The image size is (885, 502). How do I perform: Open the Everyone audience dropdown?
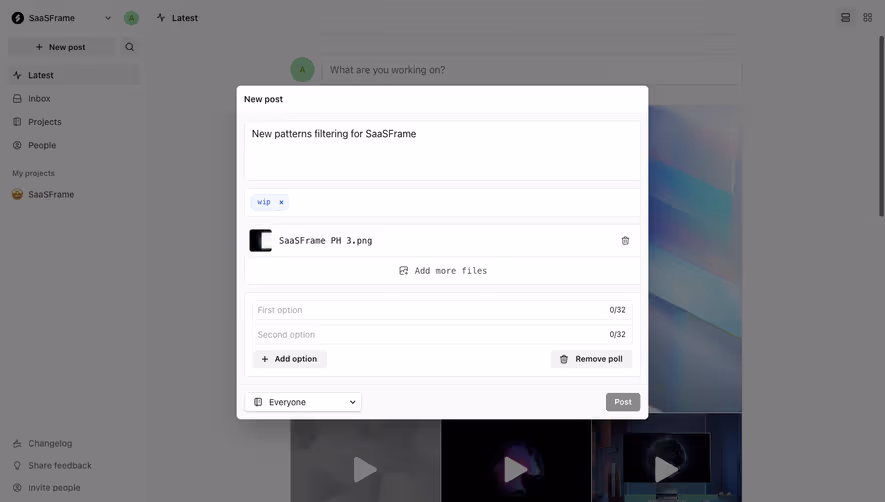(x=303, y=402)
